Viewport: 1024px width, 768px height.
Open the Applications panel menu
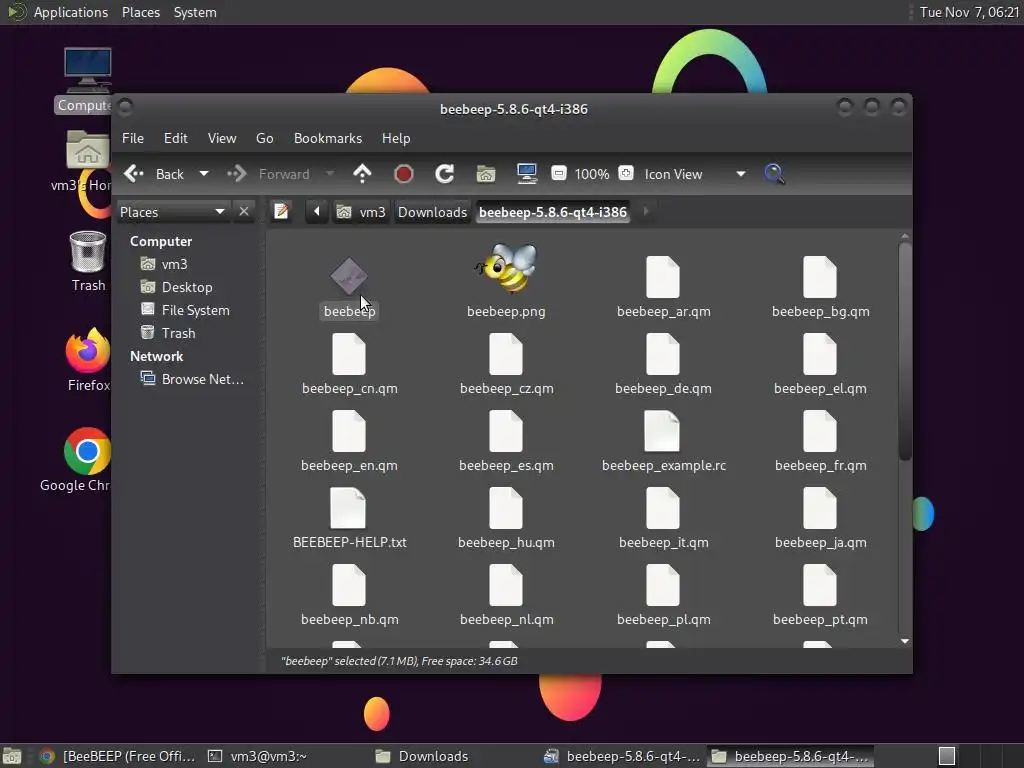(71, 12)
